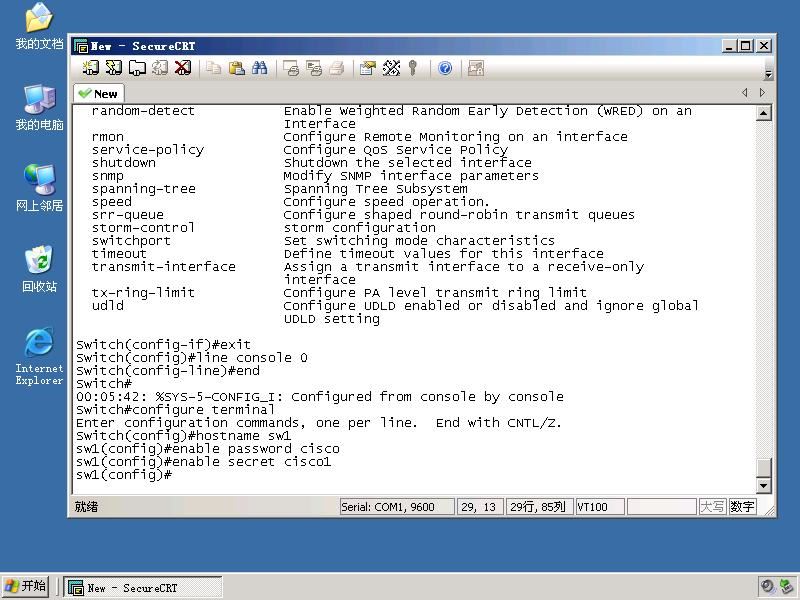Viewport: 800px width, 600px height.
Task: Click the rightmost system tray icon
Action: pos(787,586)
